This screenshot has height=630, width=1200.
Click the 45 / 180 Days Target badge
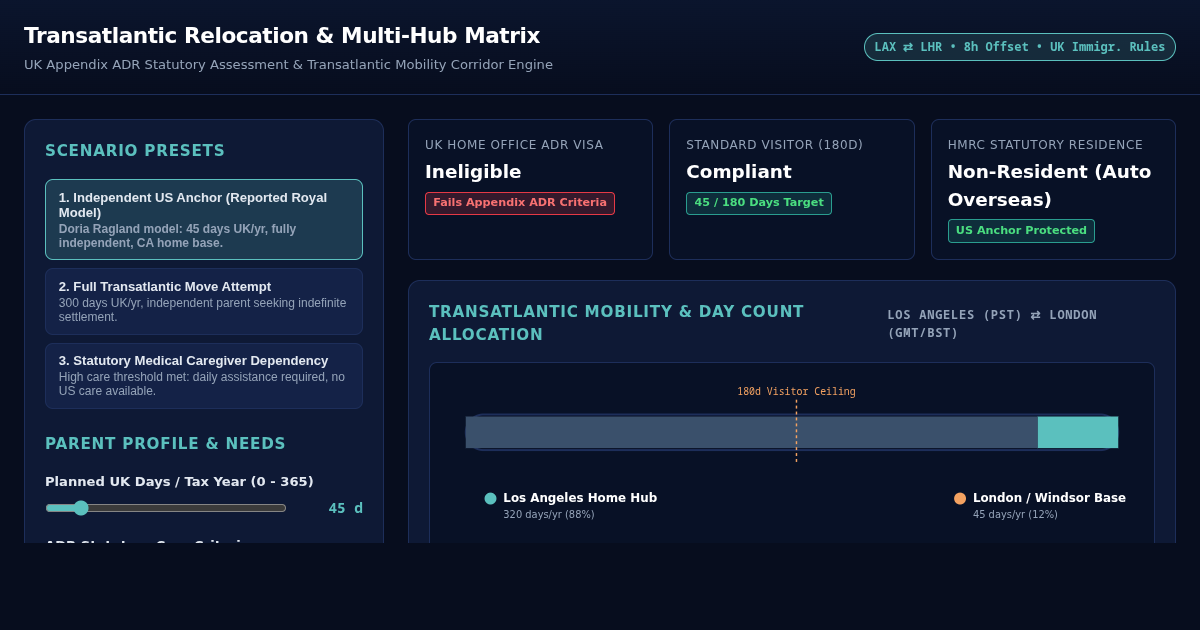click(759, 203)
